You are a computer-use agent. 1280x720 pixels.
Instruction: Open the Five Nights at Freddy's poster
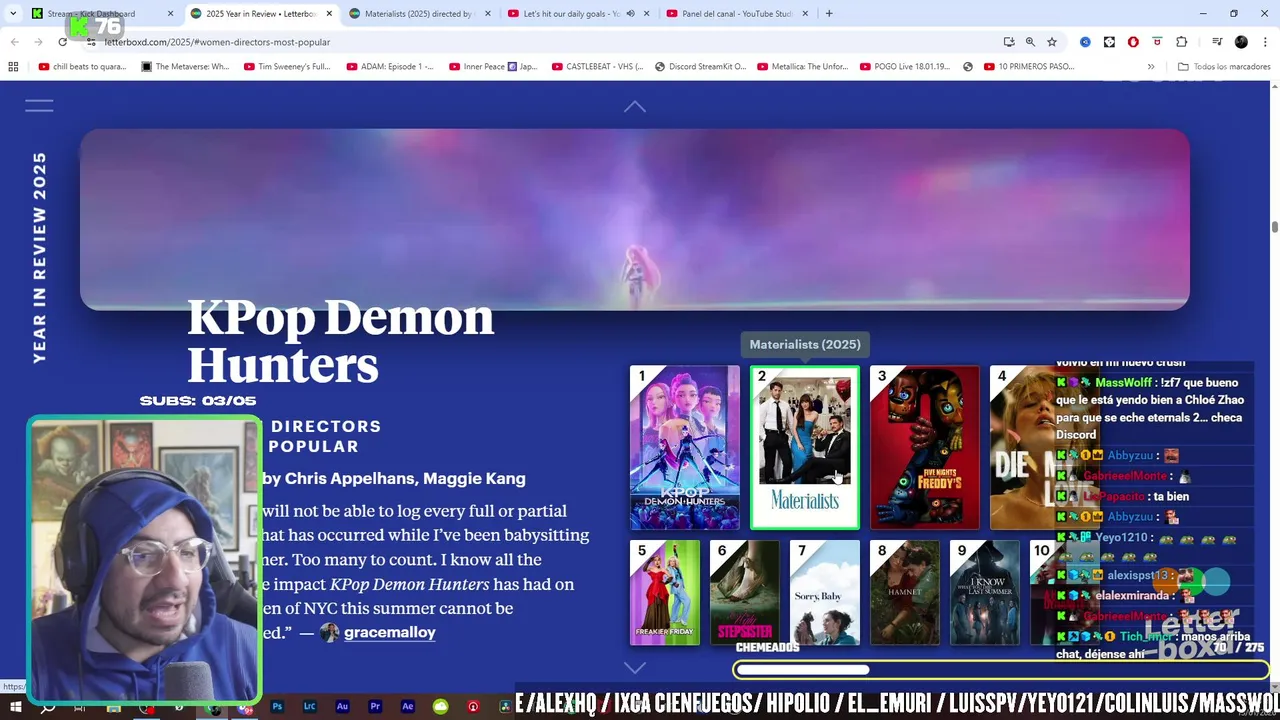click(x=925, y=447)
